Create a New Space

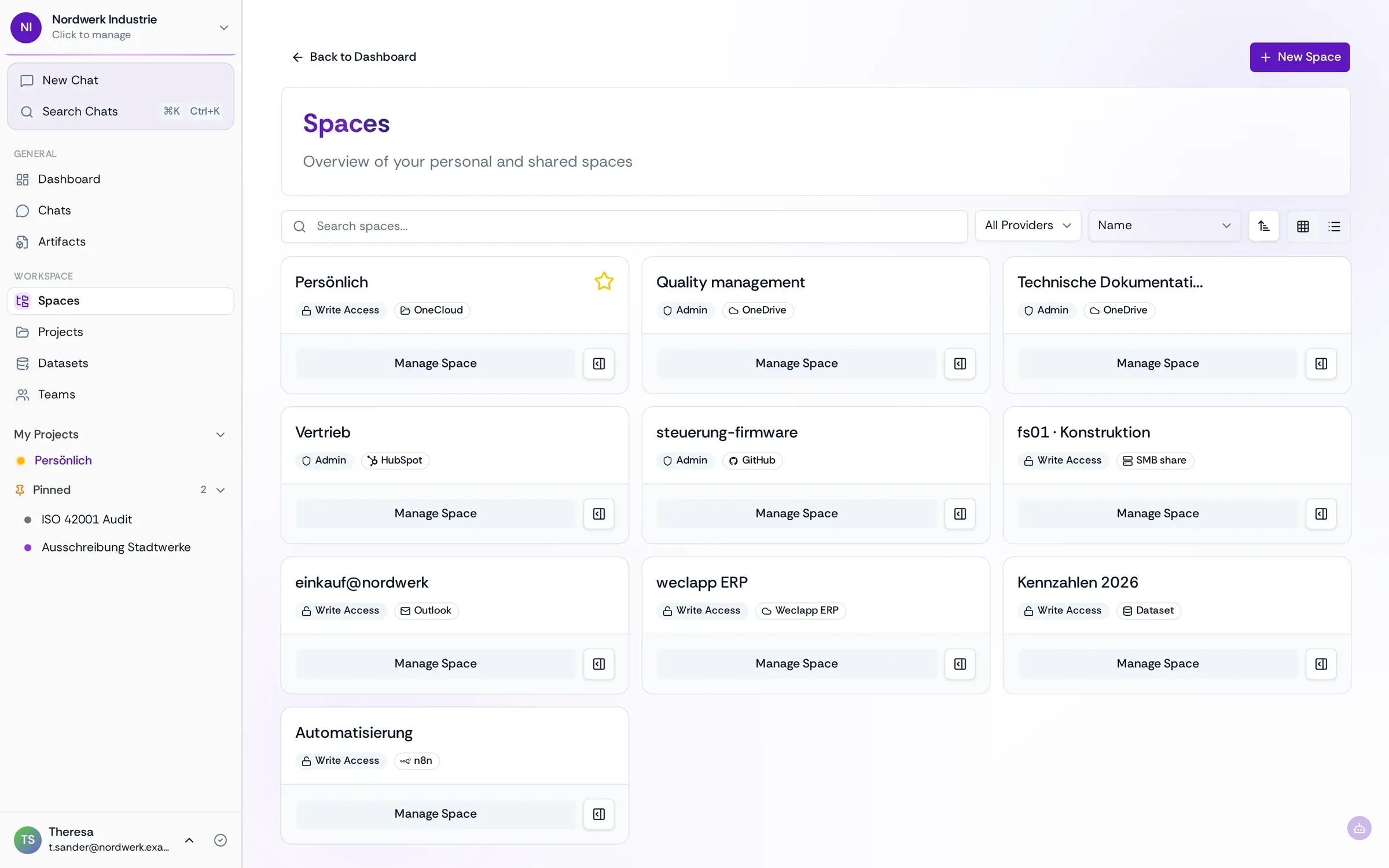1299,57
